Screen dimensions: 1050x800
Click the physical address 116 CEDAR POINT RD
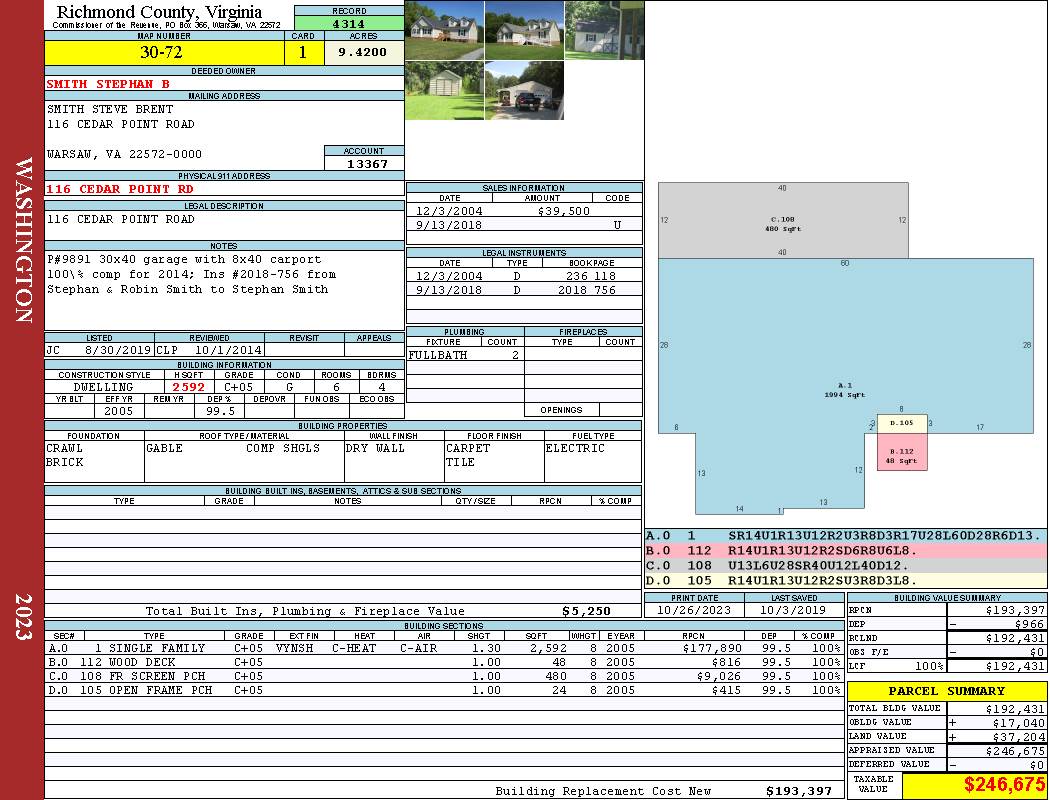(120, 189)
